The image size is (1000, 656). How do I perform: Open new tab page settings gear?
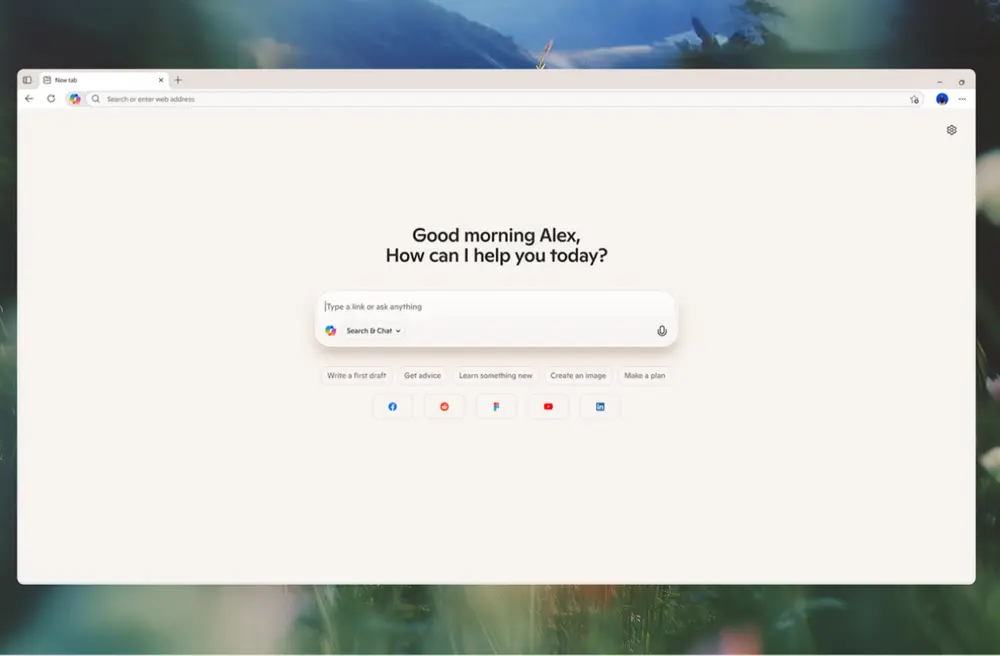(951, 129)
